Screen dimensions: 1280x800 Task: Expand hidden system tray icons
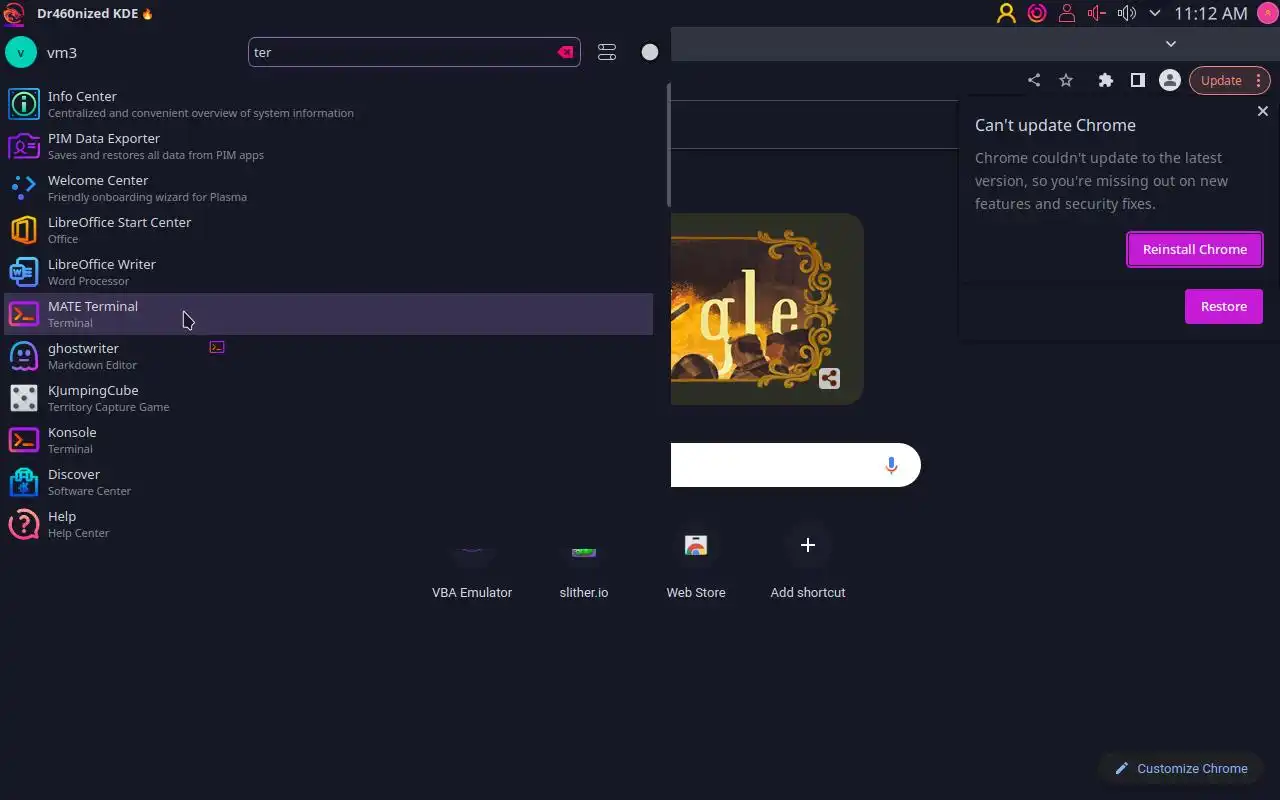point(1155,13)
